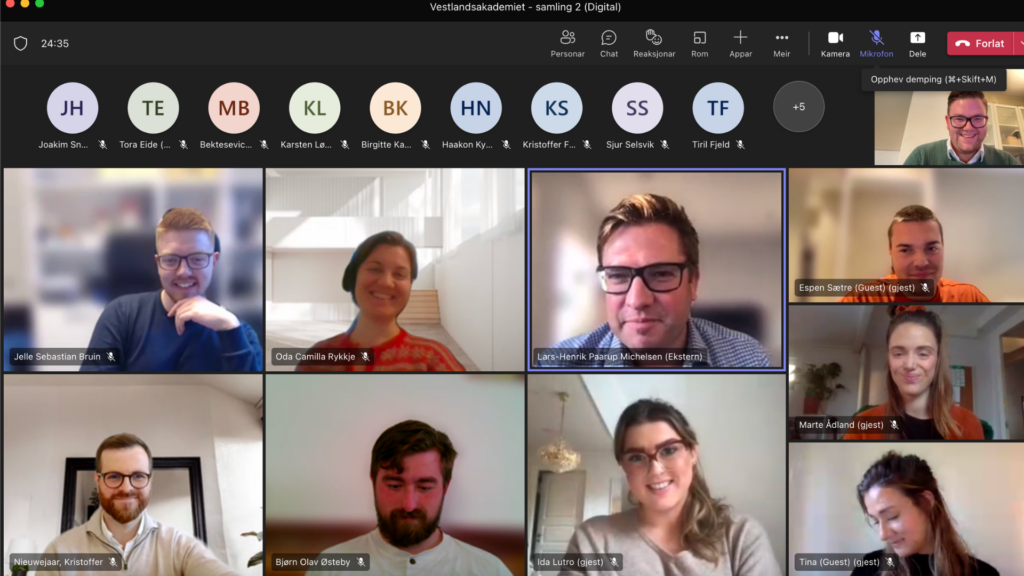
Task: Click muted mic icon beside Kristoffer F...
Action: coord(587,145)
